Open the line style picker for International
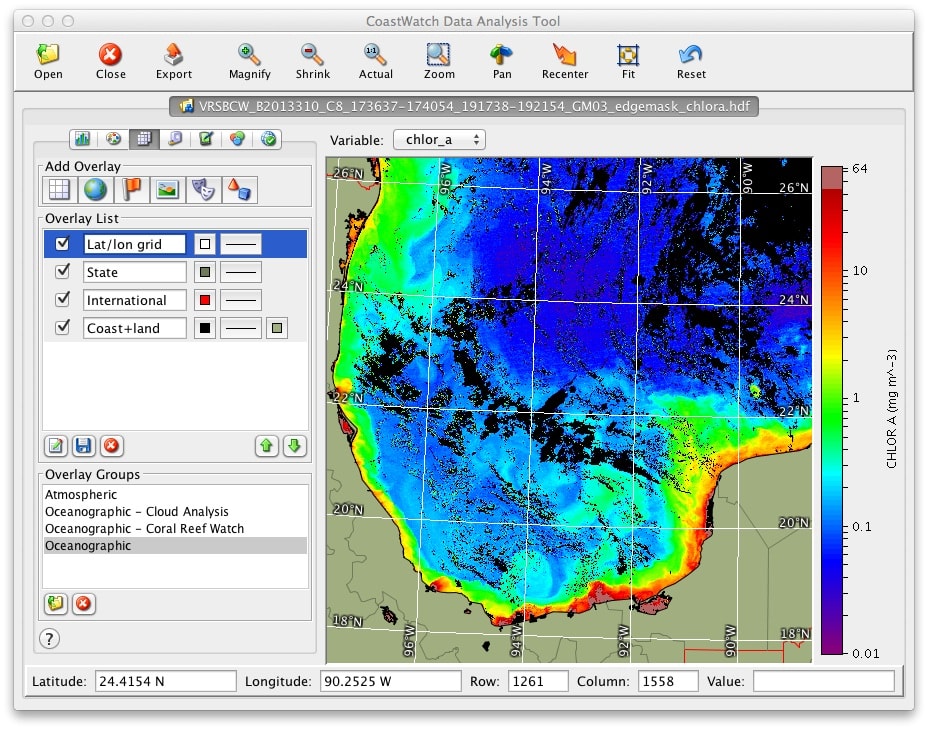This screenshot has width=928, height=730. pyautogui.click(x=240, y=300)
